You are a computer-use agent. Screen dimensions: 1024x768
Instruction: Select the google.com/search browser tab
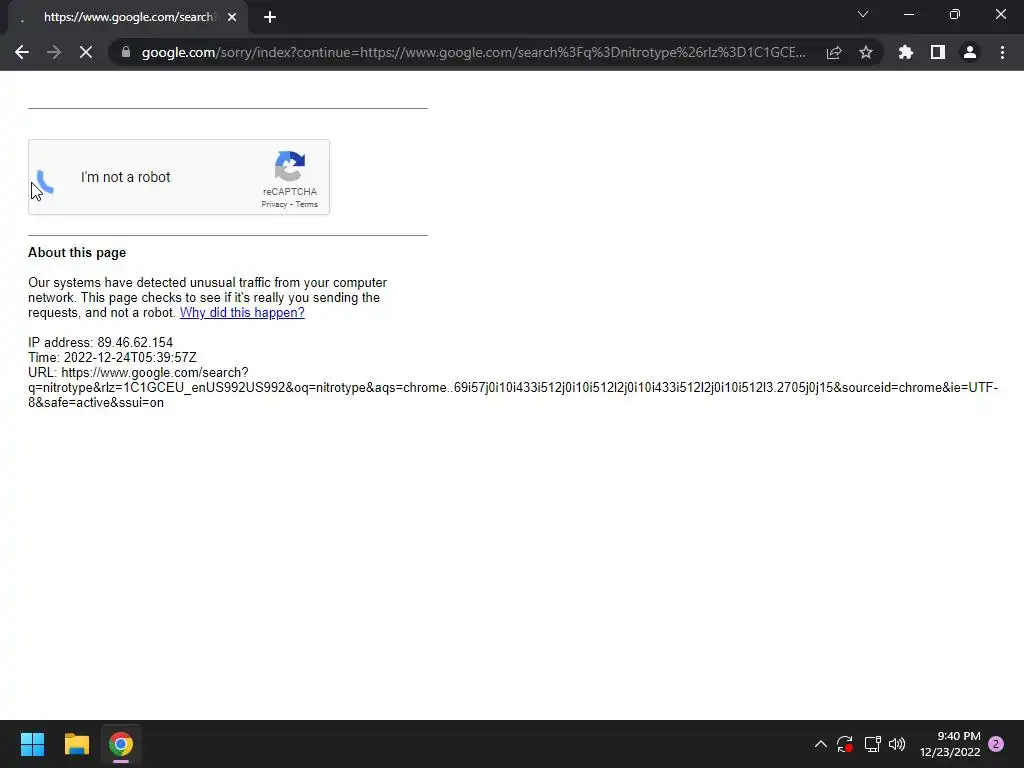point(128,17)
